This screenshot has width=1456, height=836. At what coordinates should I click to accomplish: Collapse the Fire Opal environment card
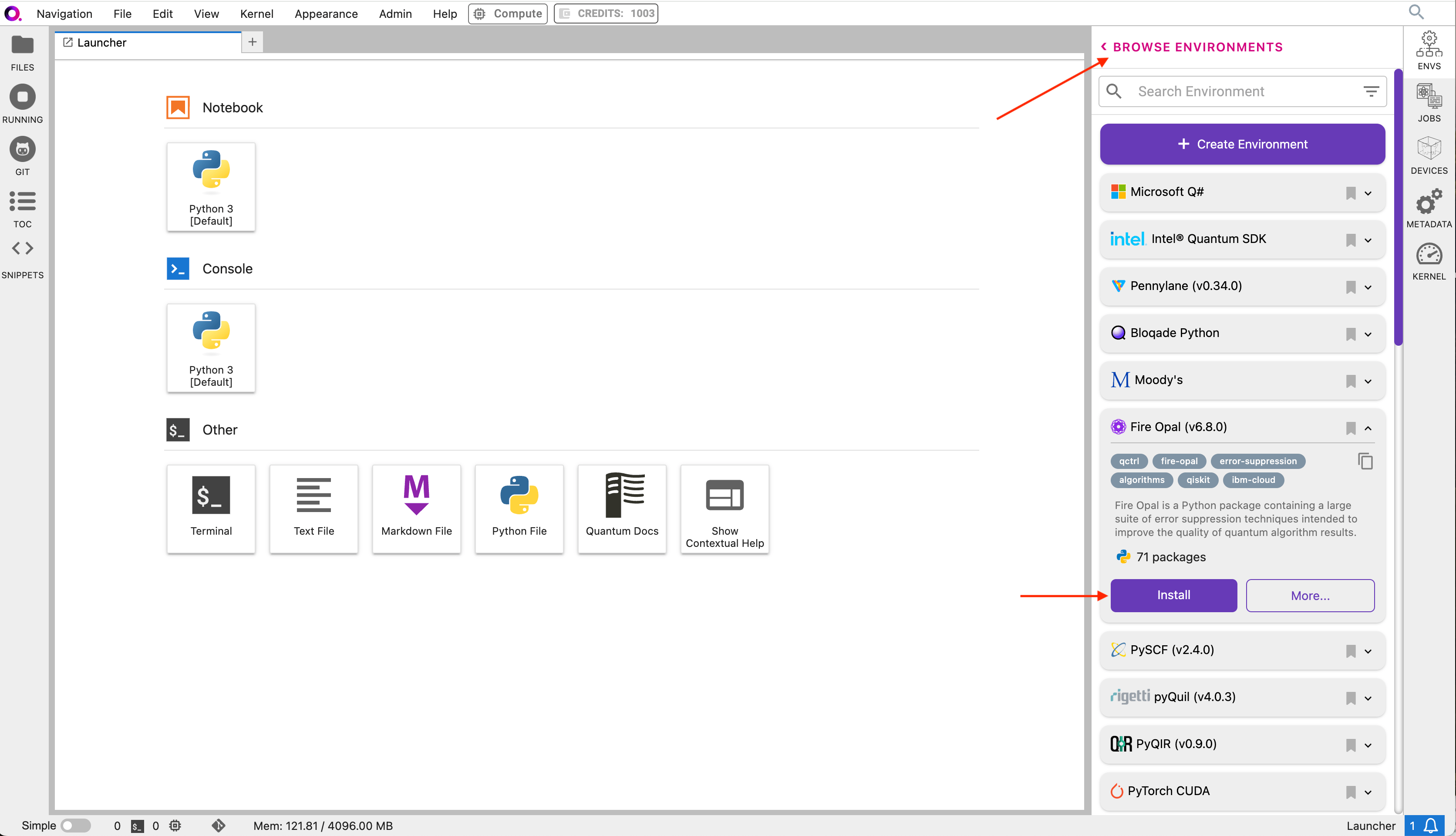(x=1368, y=428)
